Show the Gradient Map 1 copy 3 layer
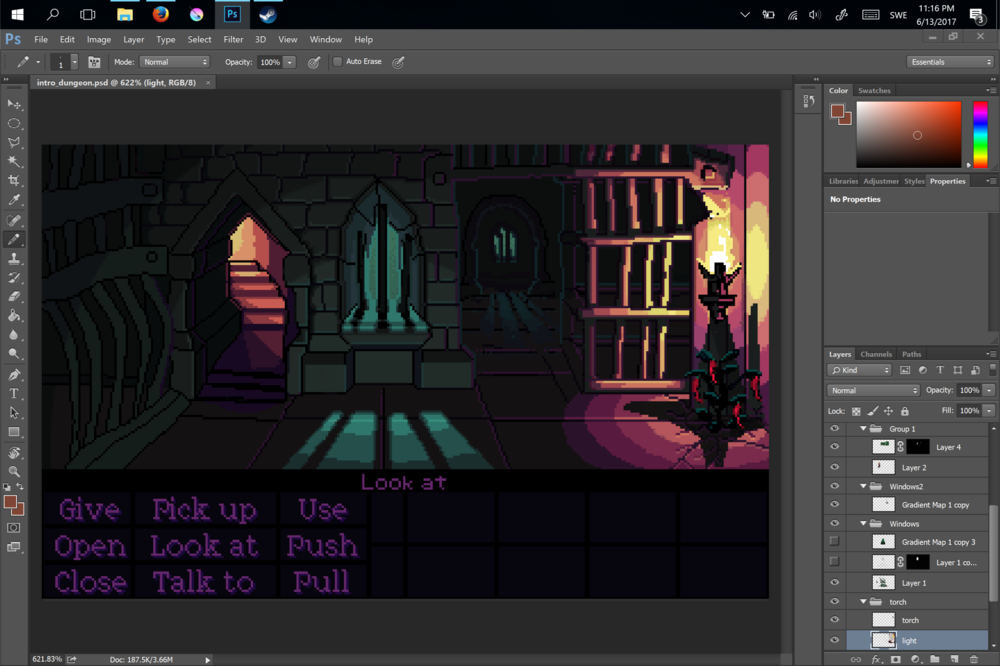 click(834, 541)
